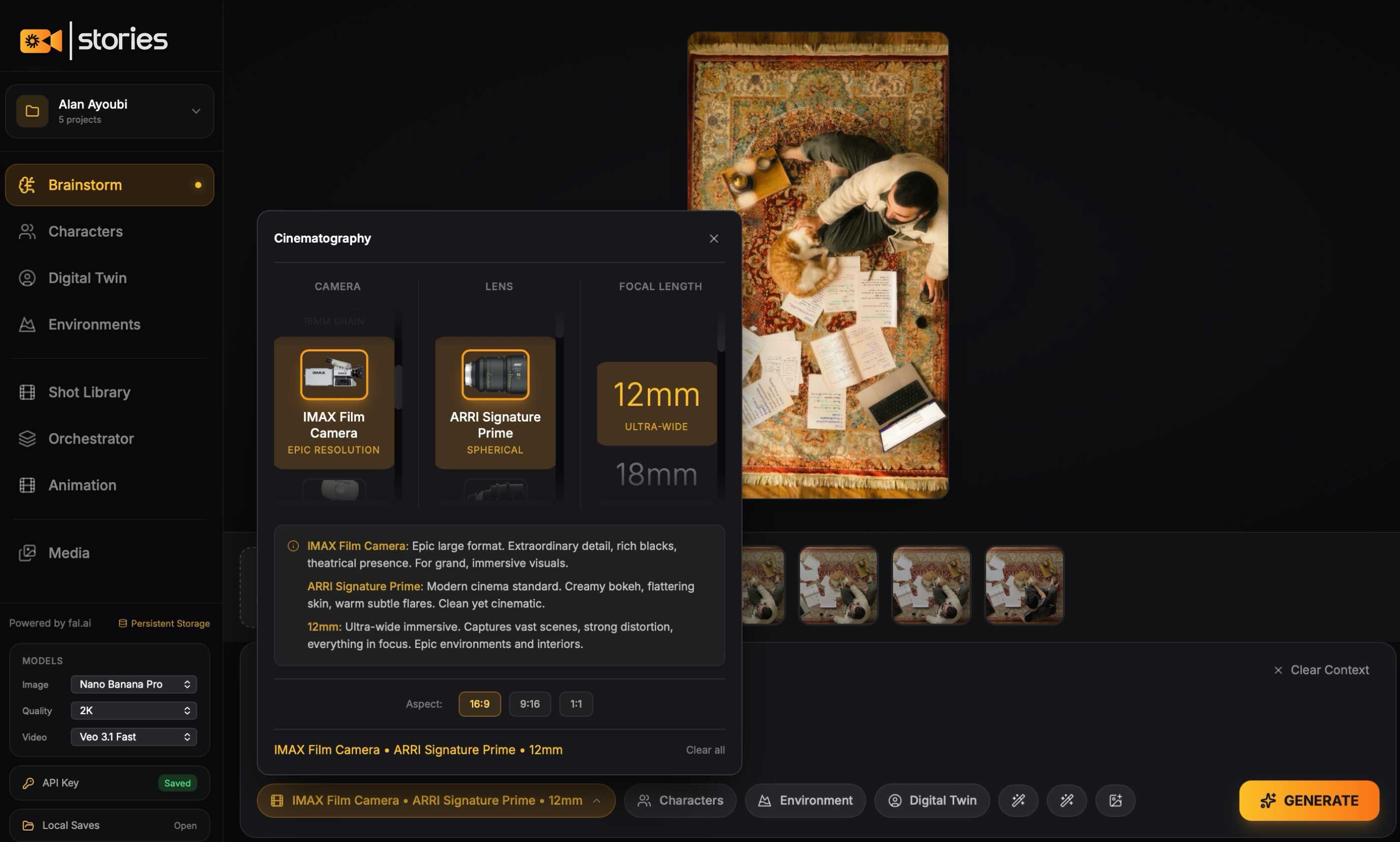This screenshot has width=1400, height=842.
Task: Click the Digital Twin button in prompt bar
Action: [x=932, y=800]
